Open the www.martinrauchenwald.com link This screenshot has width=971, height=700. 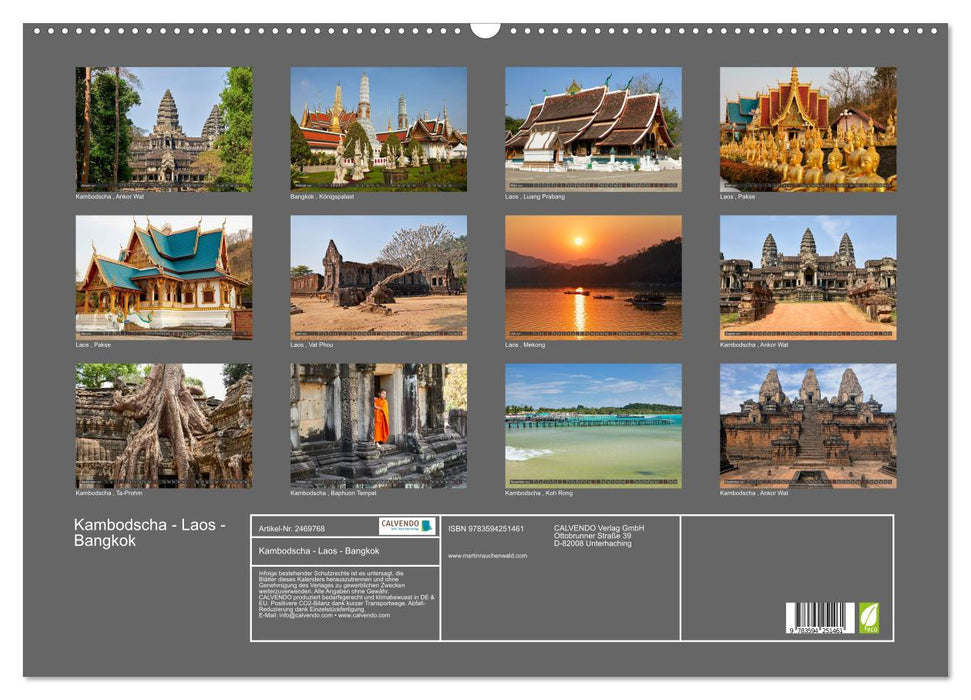click(x=487, y=556)
